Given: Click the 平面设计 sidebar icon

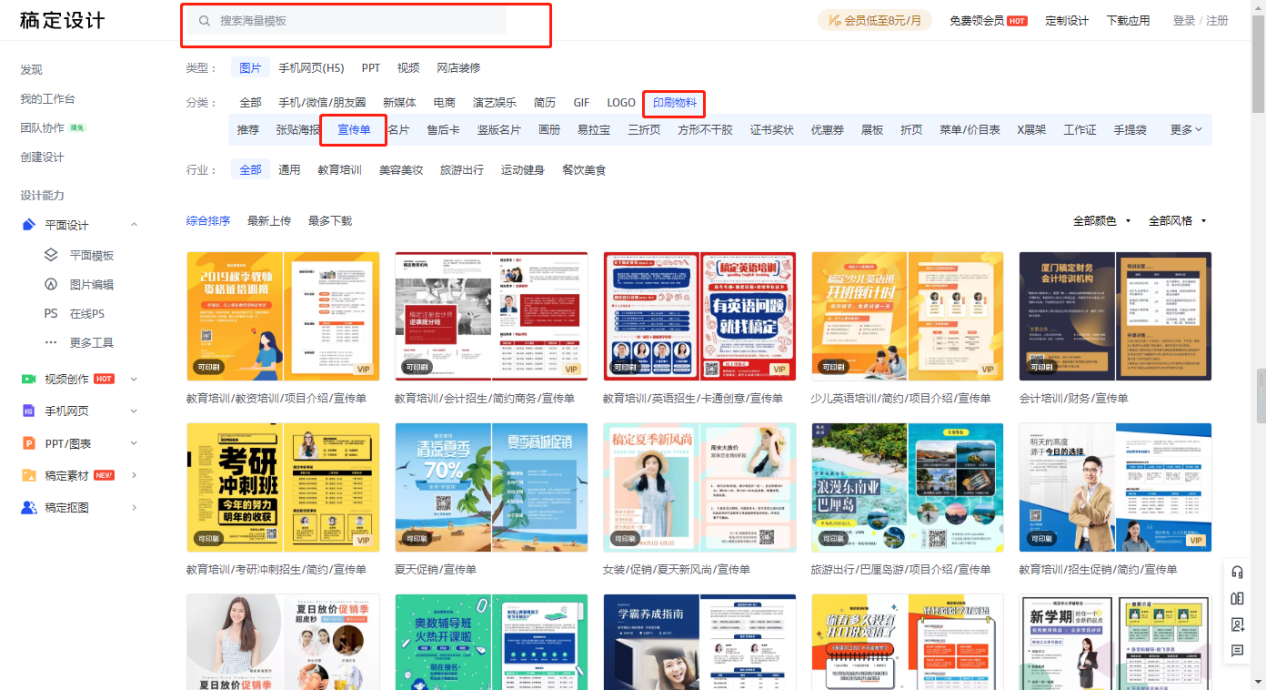Looking at the screenshot, I should pyautogui.click(x=29, y=225).
